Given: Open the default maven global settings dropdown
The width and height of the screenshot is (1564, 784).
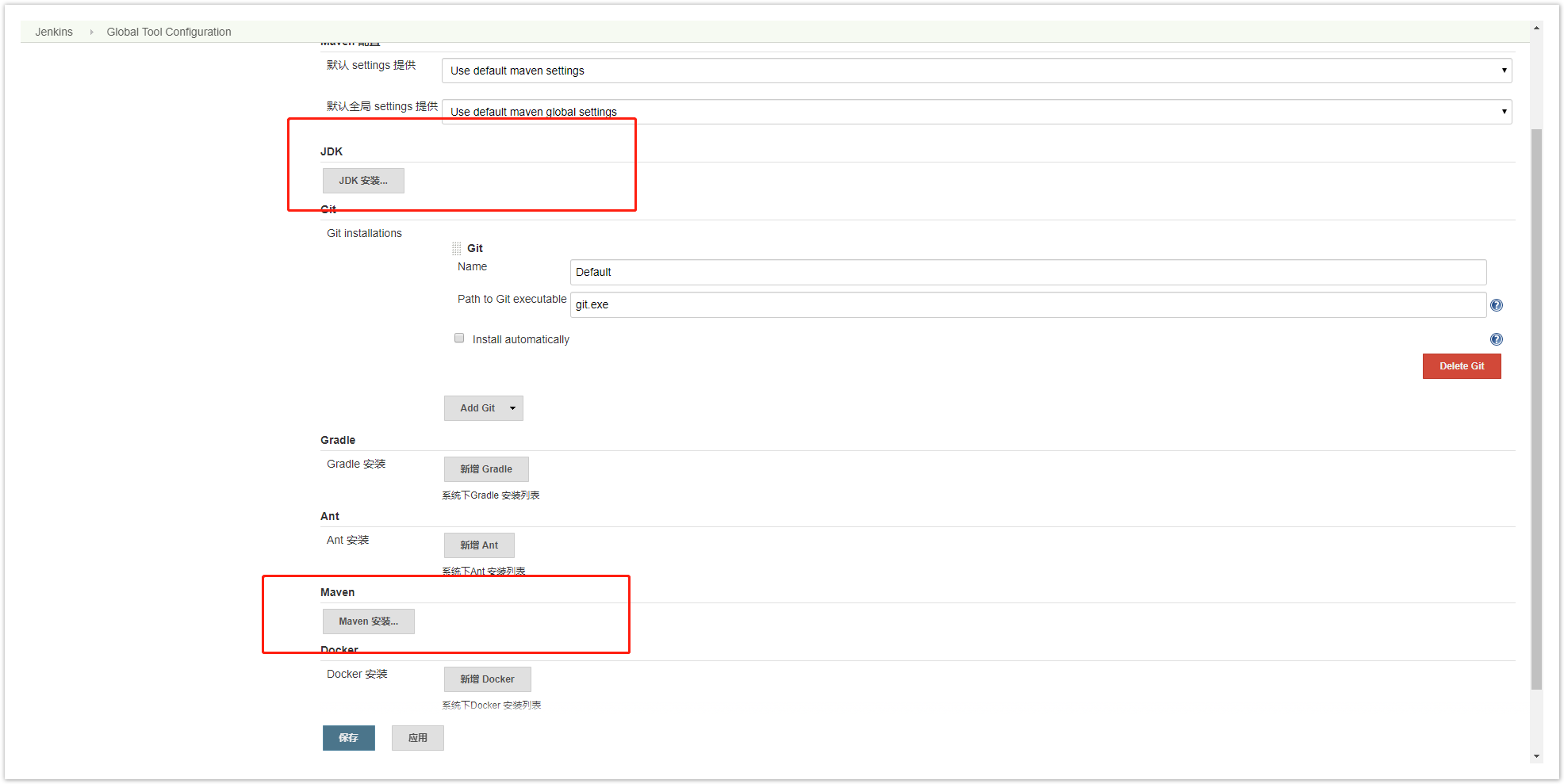Looking at the screenshot, I should 976,112.
